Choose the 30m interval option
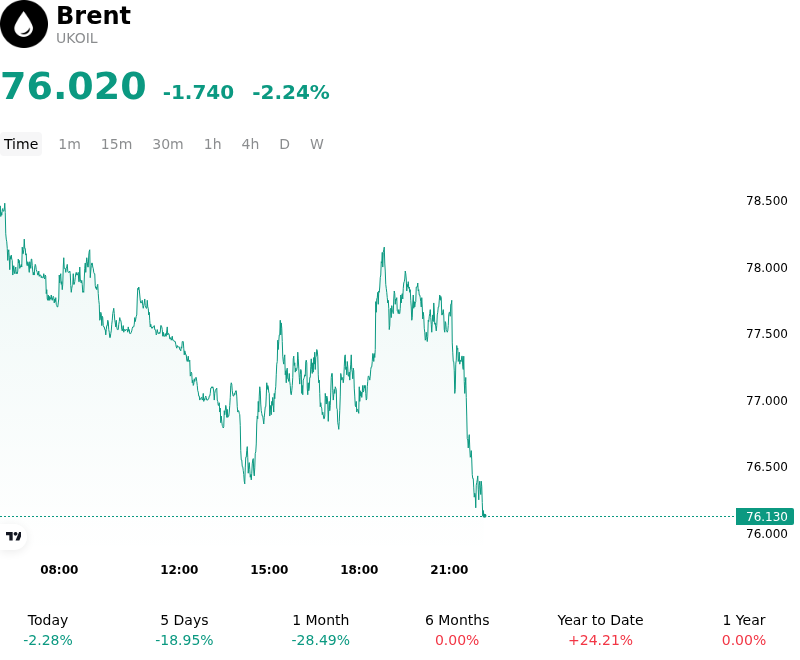Screen dimensions: 800x660 coord(168,144)
